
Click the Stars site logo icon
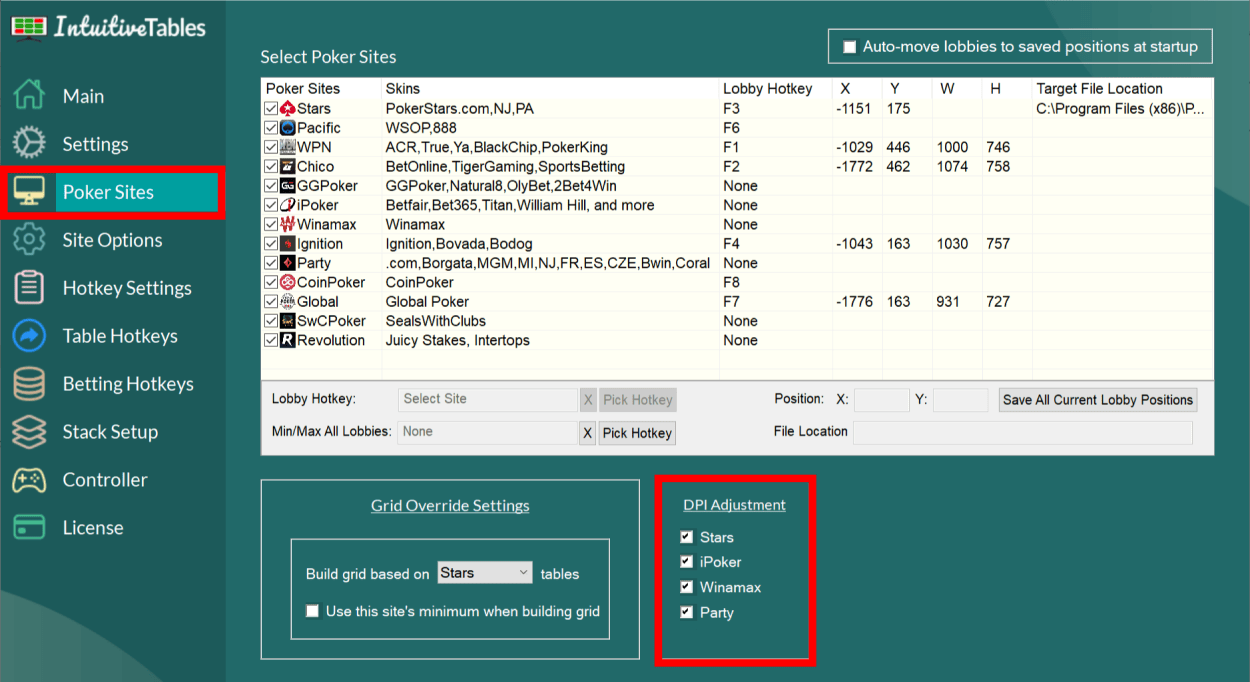point(288,108)
